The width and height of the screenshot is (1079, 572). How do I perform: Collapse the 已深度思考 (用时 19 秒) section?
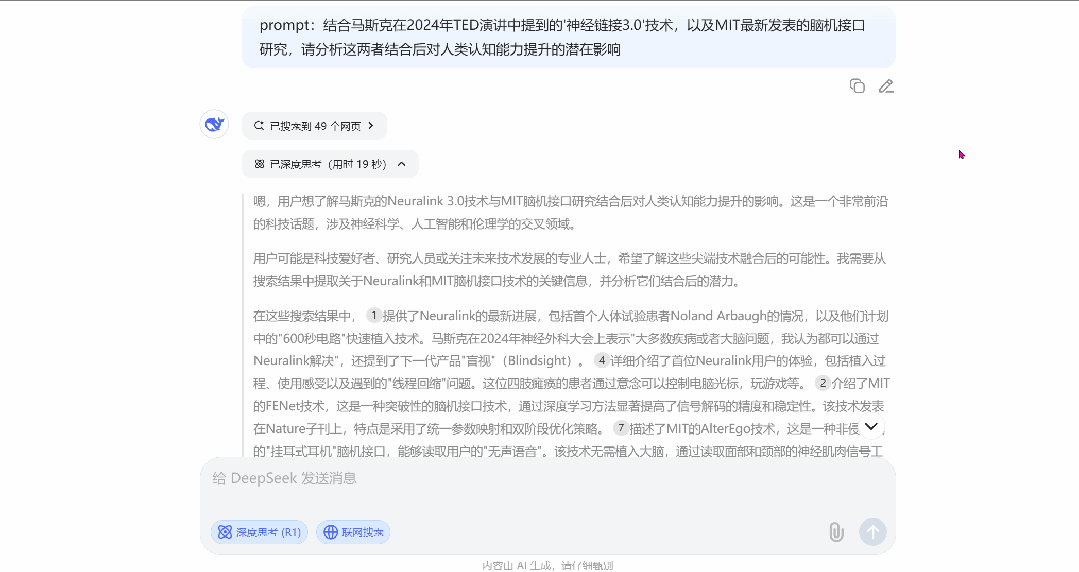pos(330,164)
